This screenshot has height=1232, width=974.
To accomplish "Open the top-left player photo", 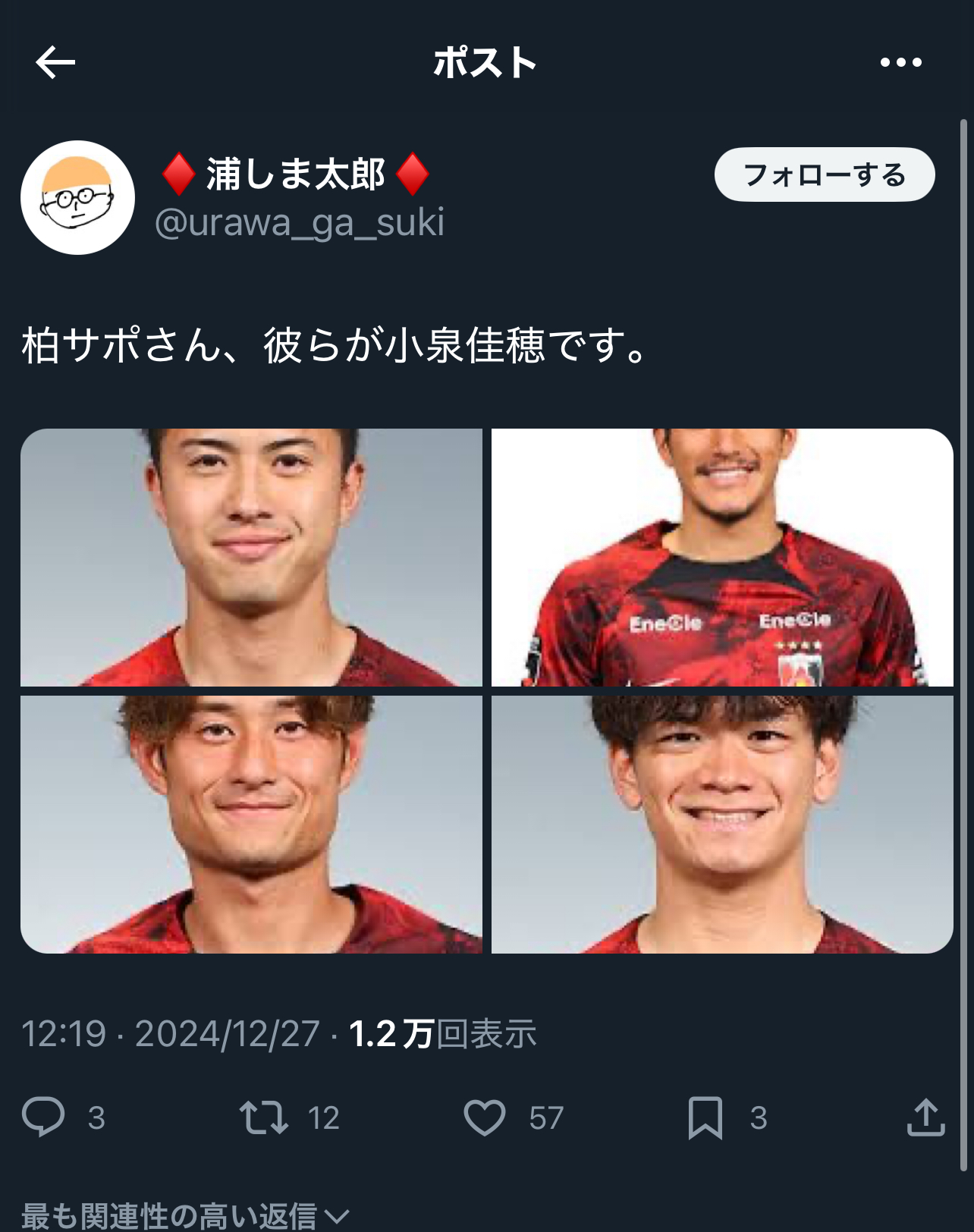I will pos(251,558).
